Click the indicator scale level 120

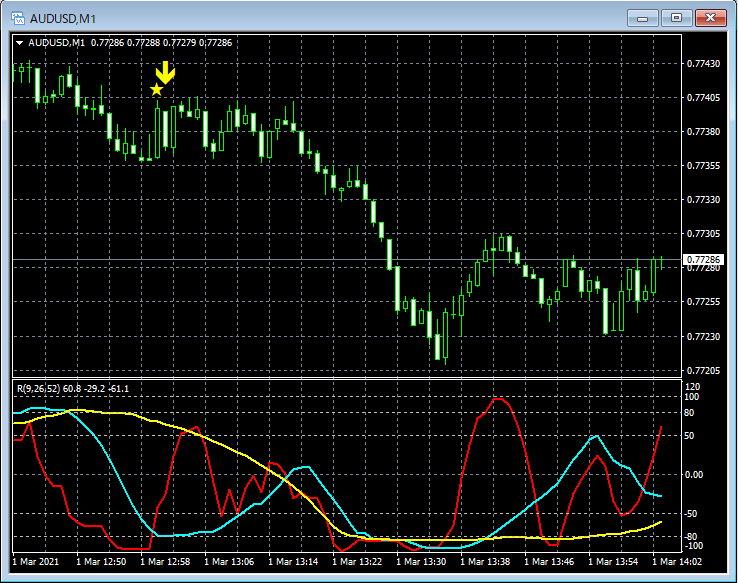[692, 387]
